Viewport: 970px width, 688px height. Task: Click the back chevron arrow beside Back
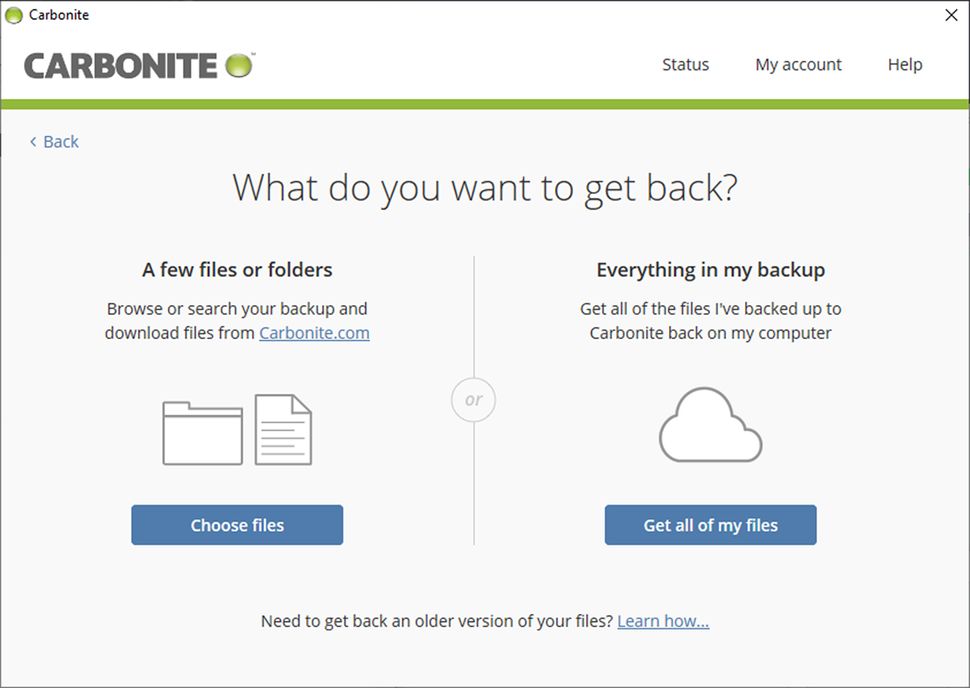pyautogui.click(x=33, y=141)
